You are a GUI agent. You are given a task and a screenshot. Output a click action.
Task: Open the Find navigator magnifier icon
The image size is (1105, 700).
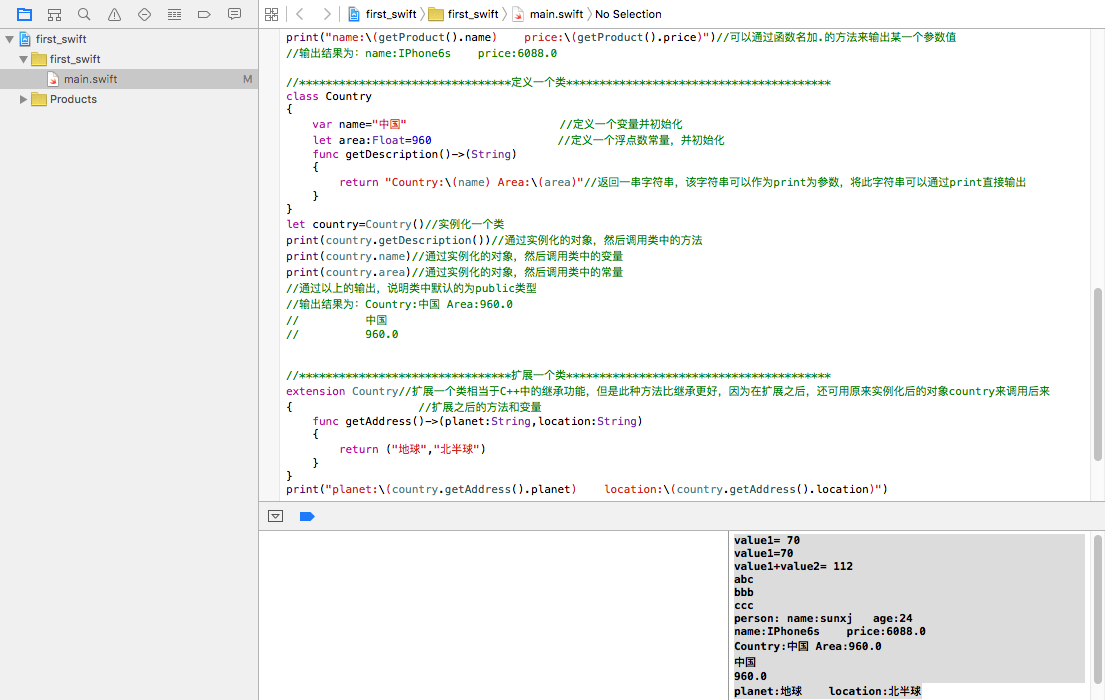pos(84,14)
